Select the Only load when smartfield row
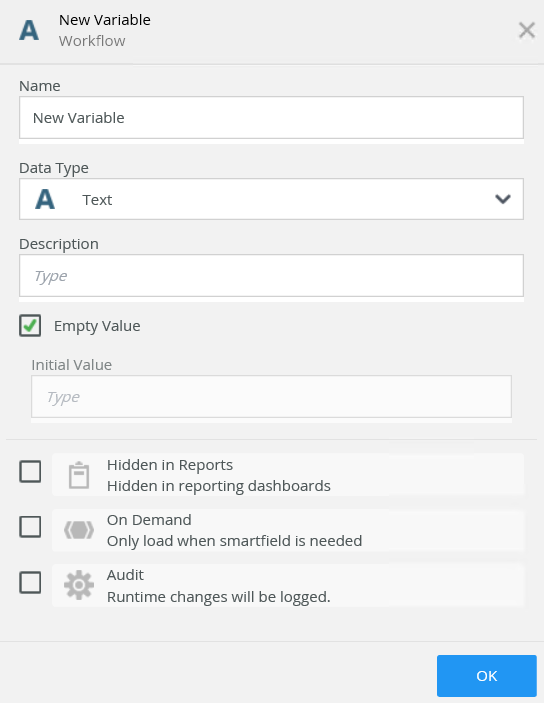 click(288, 530)
